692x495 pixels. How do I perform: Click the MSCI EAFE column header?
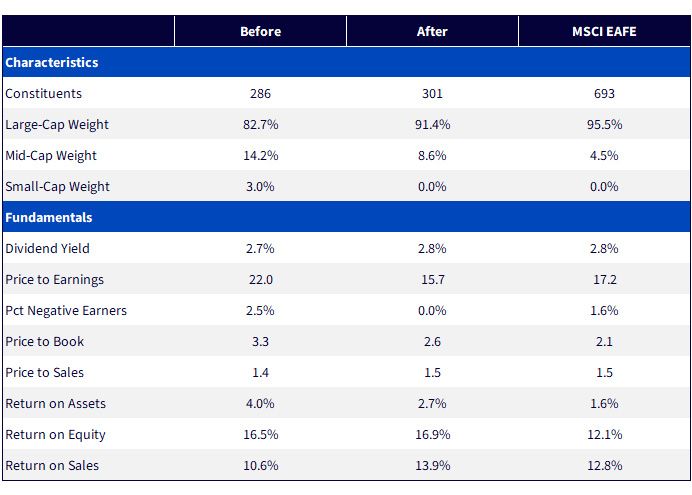coord(604,31)
